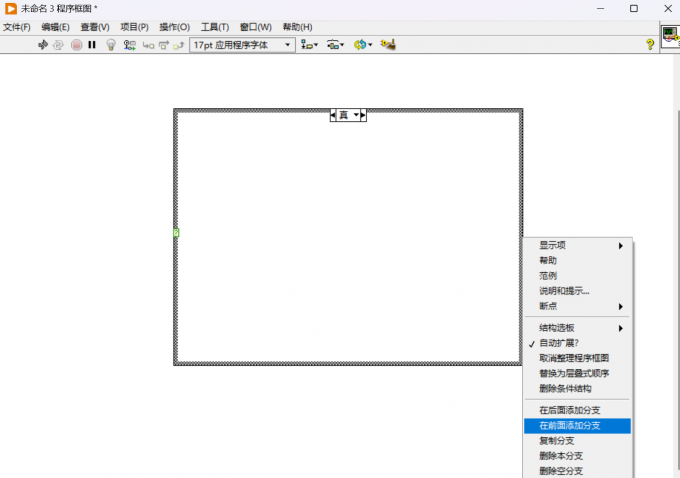Image resolution: width=680 pixels, height=478 pixels.
Task: Click the Abort Execution red button
Action: pyautogui.click(x=76, y=45)
